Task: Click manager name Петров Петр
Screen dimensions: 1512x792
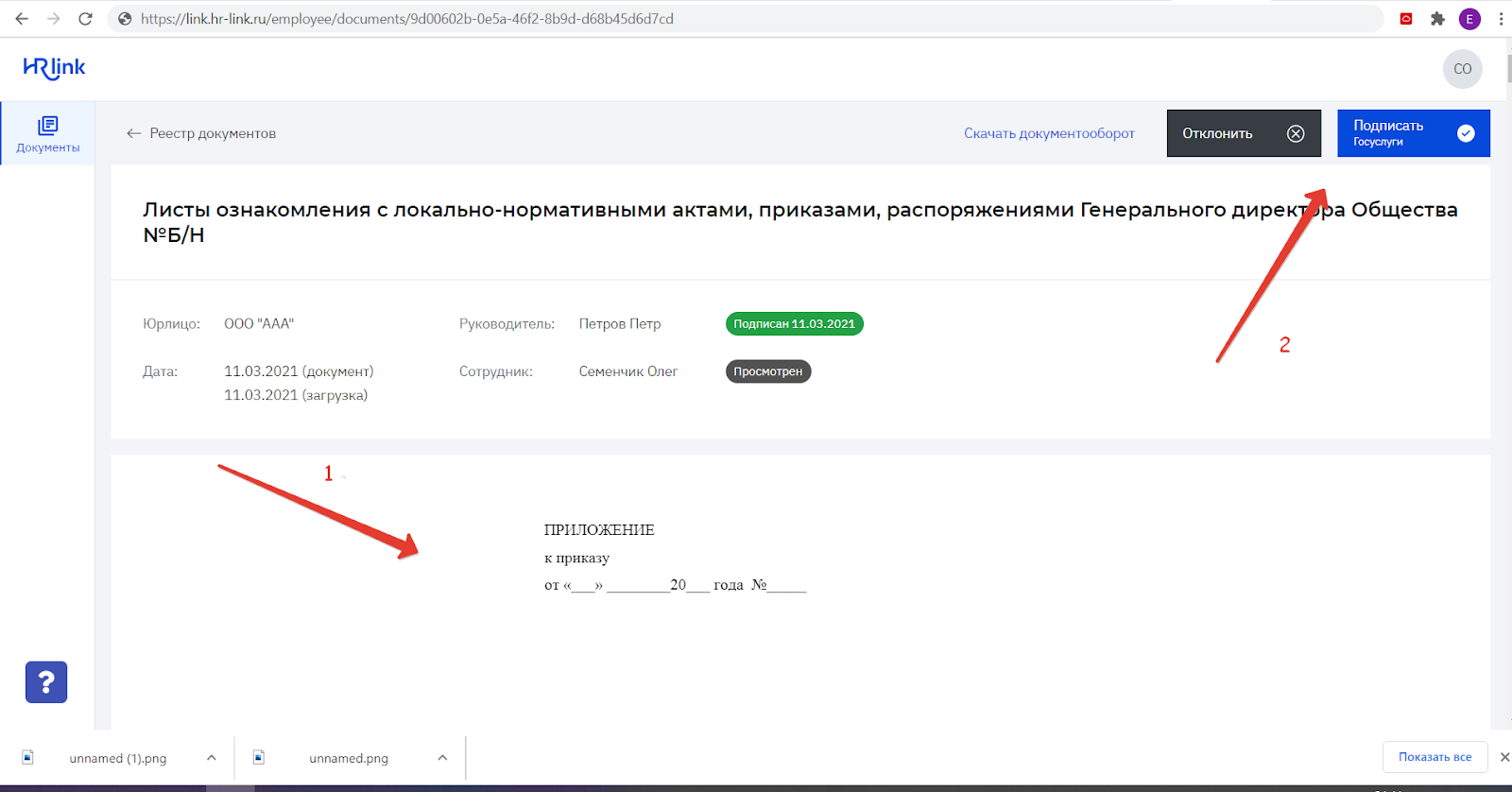Action: point(620,323)
